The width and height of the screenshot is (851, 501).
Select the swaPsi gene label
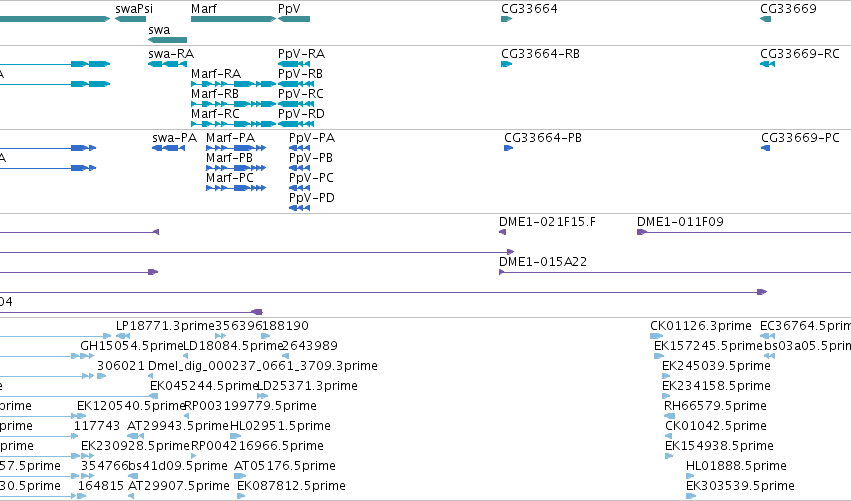(134, 9)
